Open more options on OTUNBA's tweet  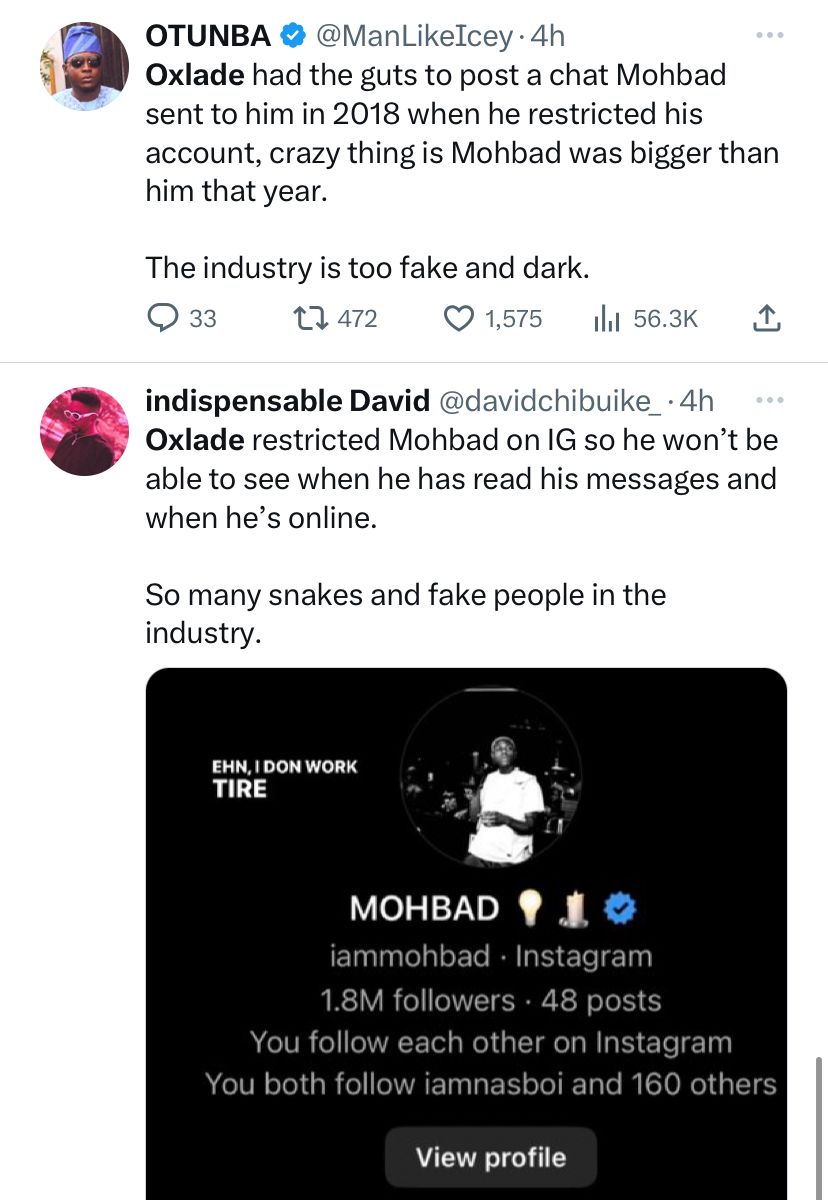point(768,36)
